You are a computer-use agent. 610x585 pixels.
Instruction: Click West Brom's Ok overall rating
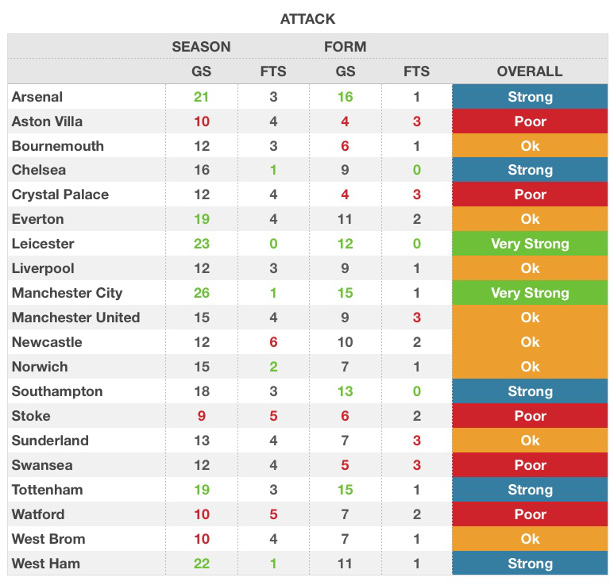tap(529, 539)
